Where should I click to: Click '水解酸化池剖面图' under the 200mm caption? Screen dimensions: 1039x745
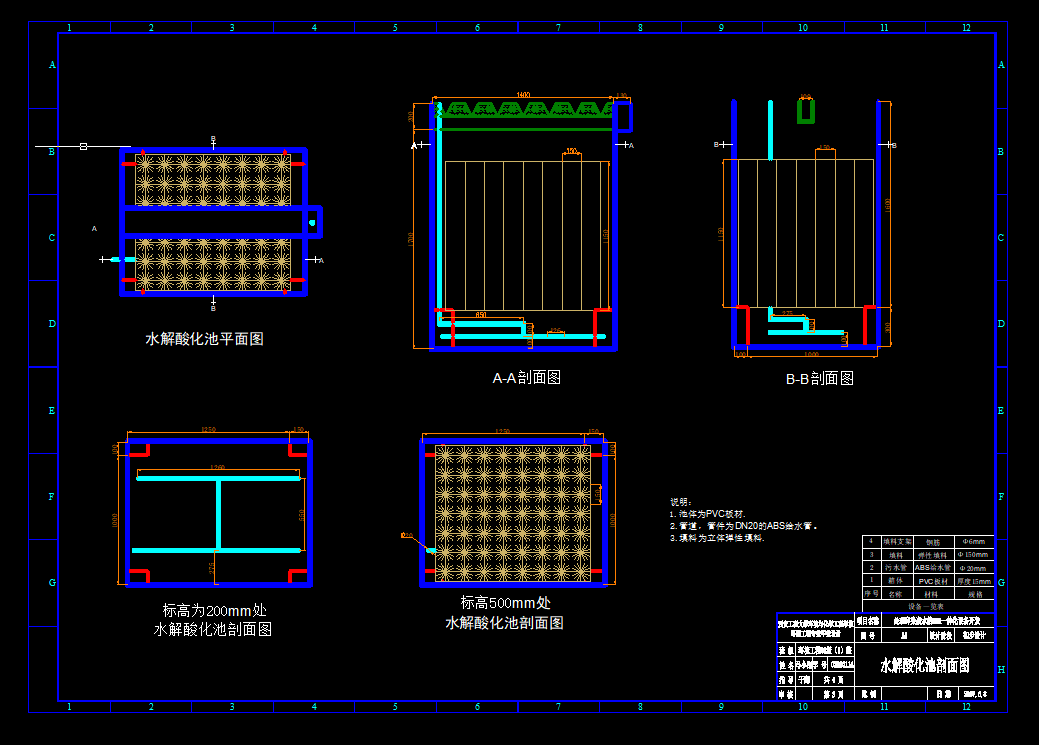pyautogui.click(x=213, y=629)
